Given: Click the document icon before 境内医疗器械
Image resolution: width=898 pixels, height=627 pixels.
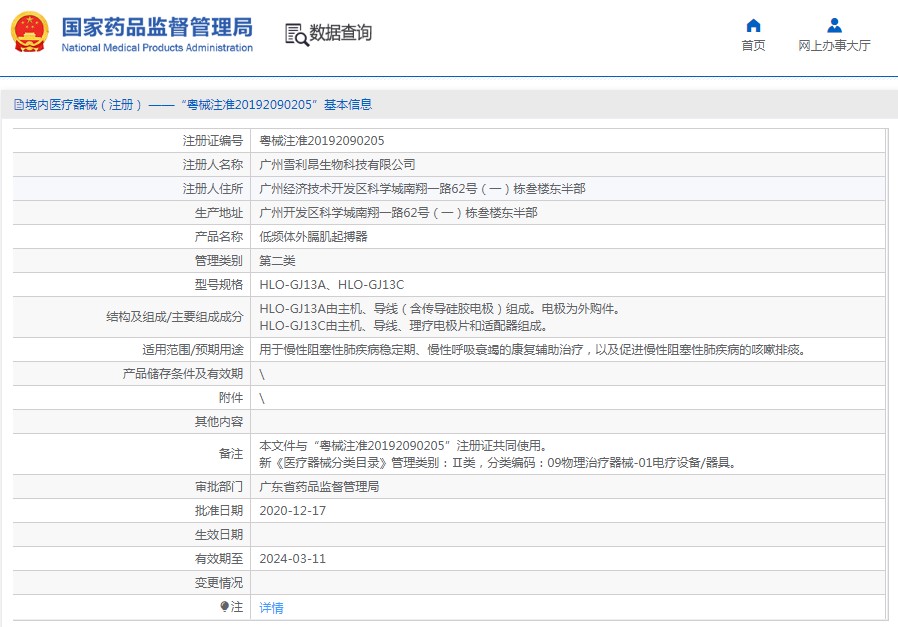Looking at the screenshot, I should point(19,105).
